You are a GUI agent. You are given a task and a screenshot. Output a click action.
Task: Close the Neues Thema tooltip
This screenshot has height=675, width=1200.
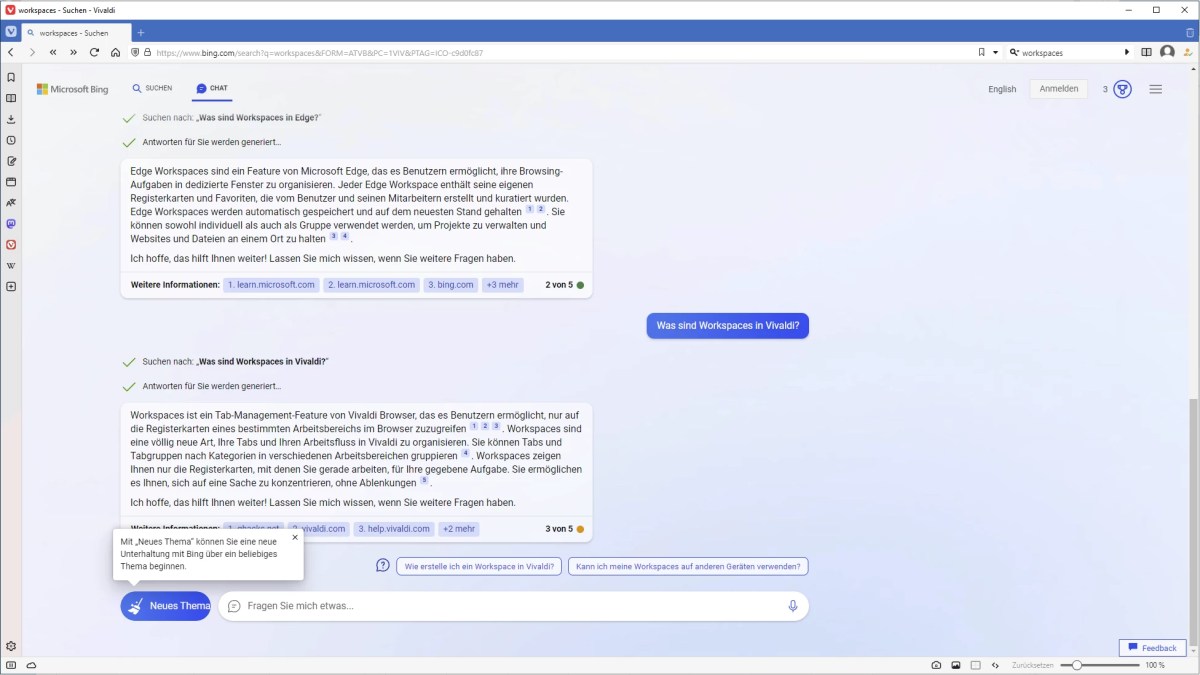(x=295, y=537)
